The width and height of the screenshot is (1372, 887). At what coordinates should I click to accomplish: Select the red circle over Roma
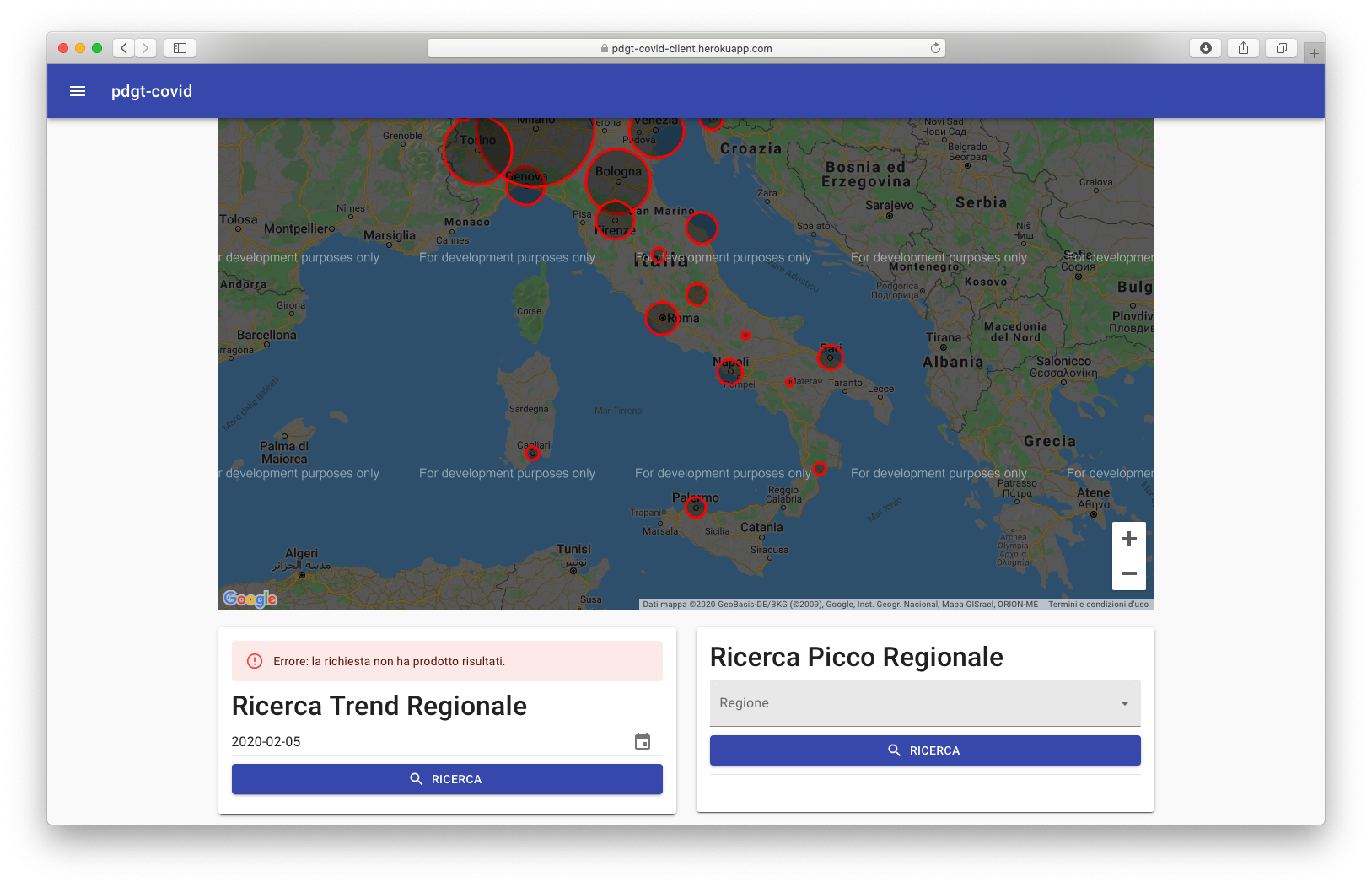[662, 318]
